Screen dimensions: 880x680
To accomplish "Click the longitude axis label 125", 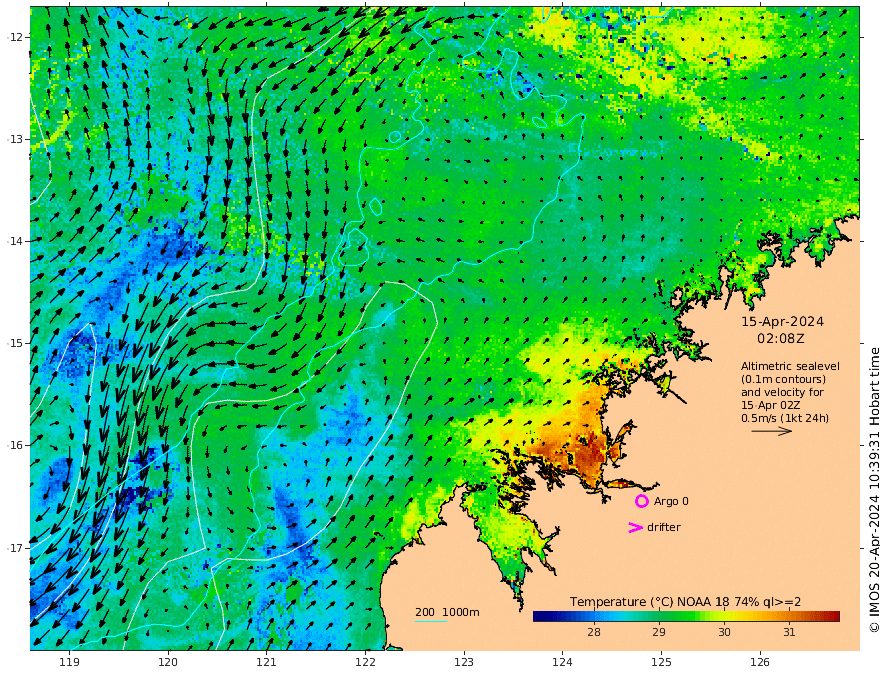I will coord(661,662).
